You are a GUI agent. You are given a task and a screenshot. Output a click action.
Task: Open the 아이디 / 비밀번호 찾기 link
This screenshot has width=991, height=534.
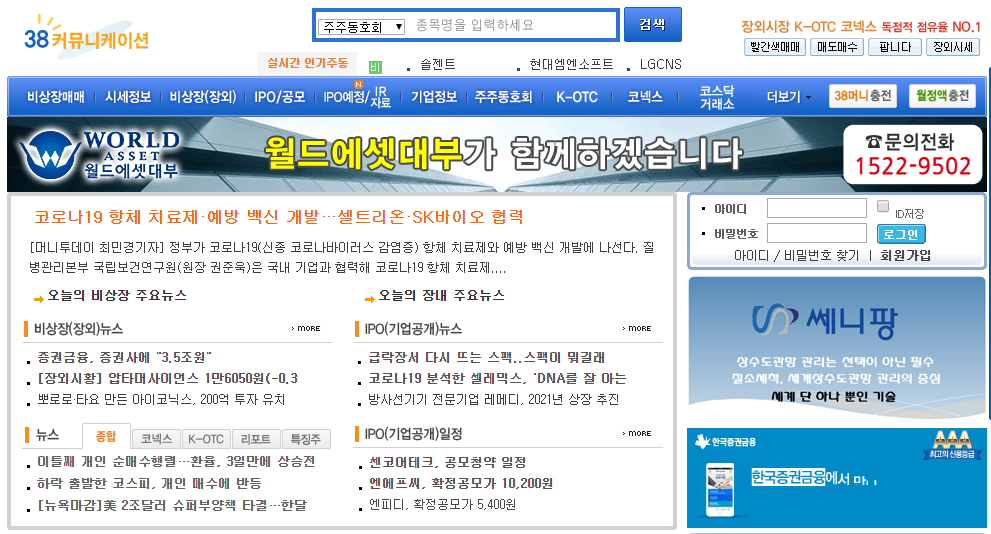click(796, 255)
